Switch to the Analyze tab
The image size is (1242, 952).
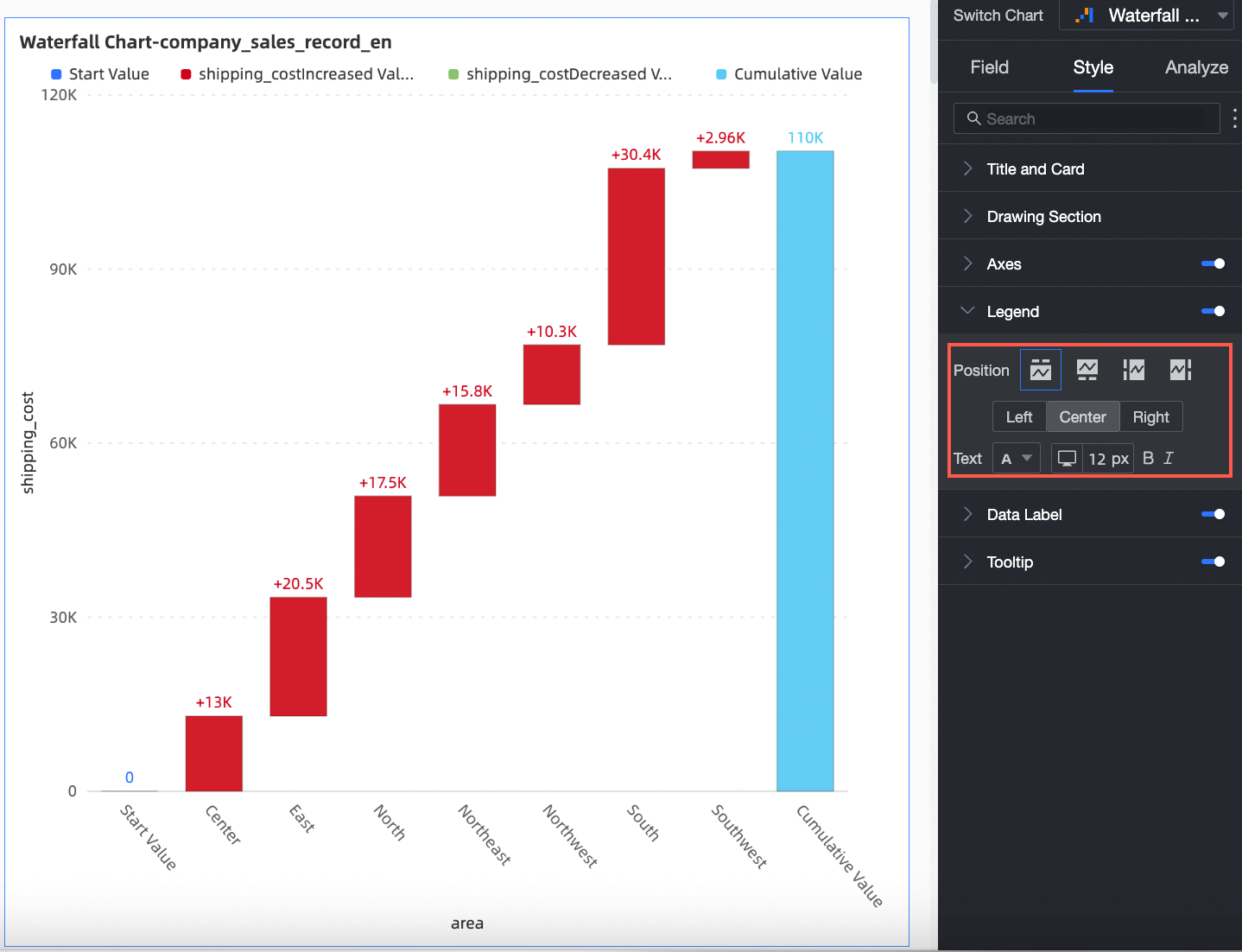click(x=1196, y=67)
